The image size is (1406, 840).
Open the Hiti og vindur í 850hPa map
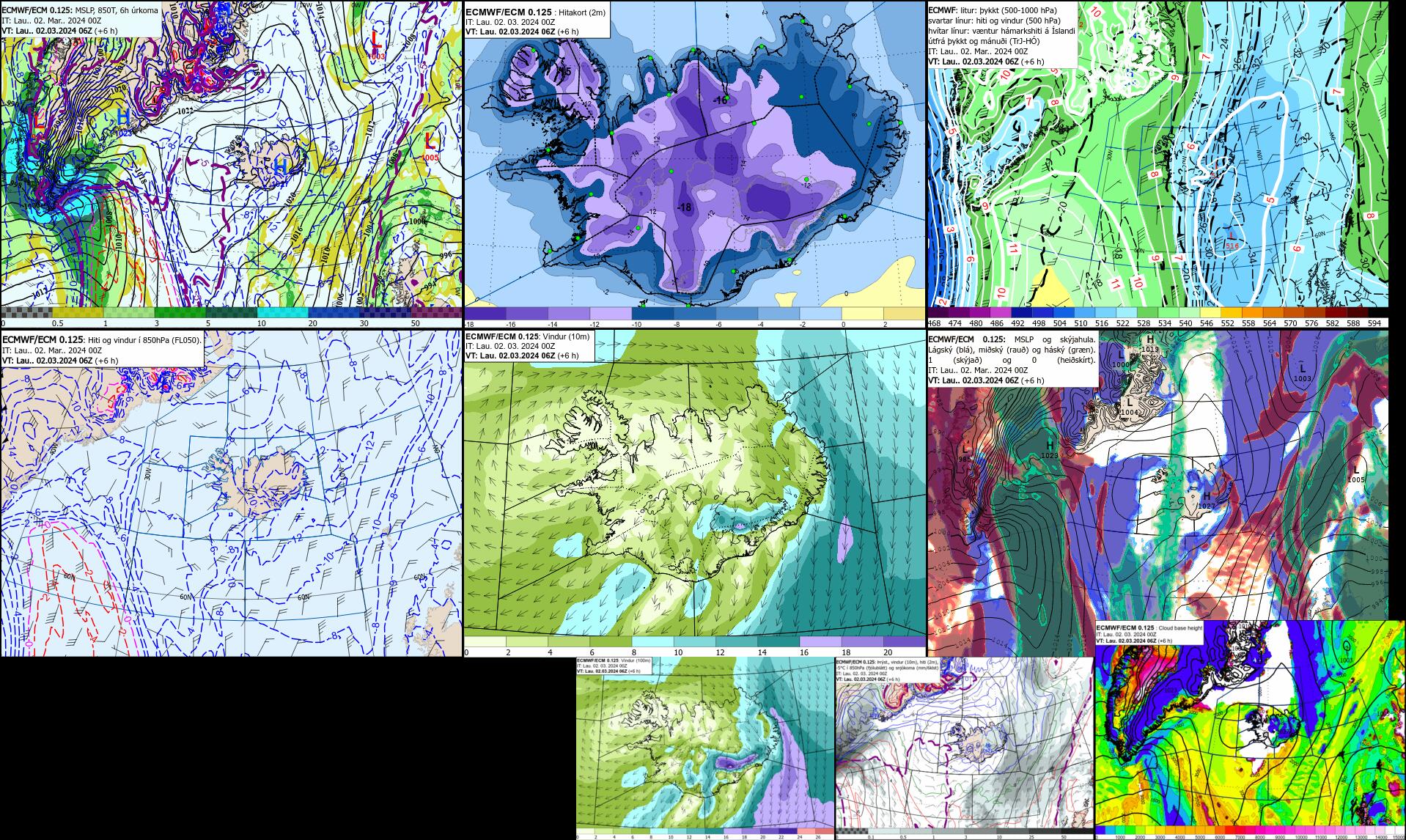231,493
